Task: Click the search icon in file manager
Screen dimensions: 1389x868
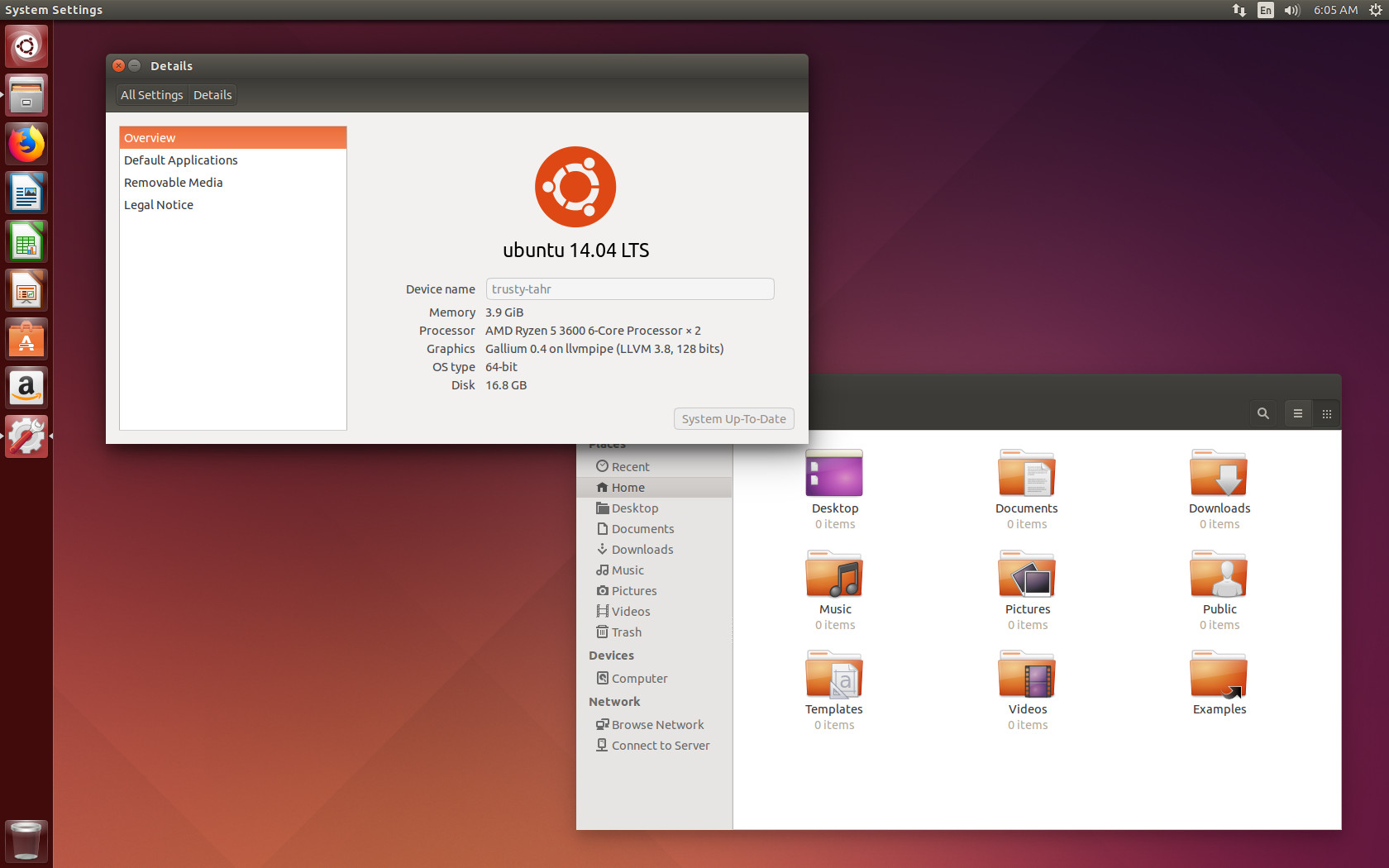Action: [x=1263, y=413]
